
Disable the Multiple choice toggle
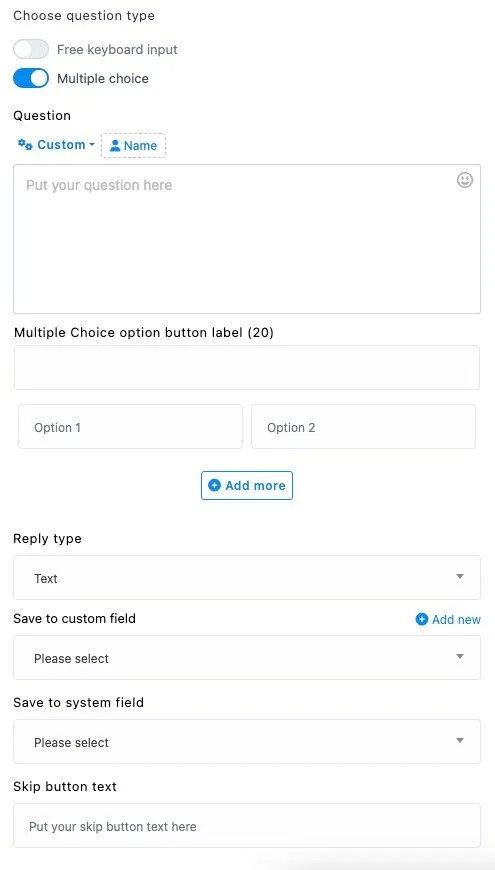click(x=31, y=78)
